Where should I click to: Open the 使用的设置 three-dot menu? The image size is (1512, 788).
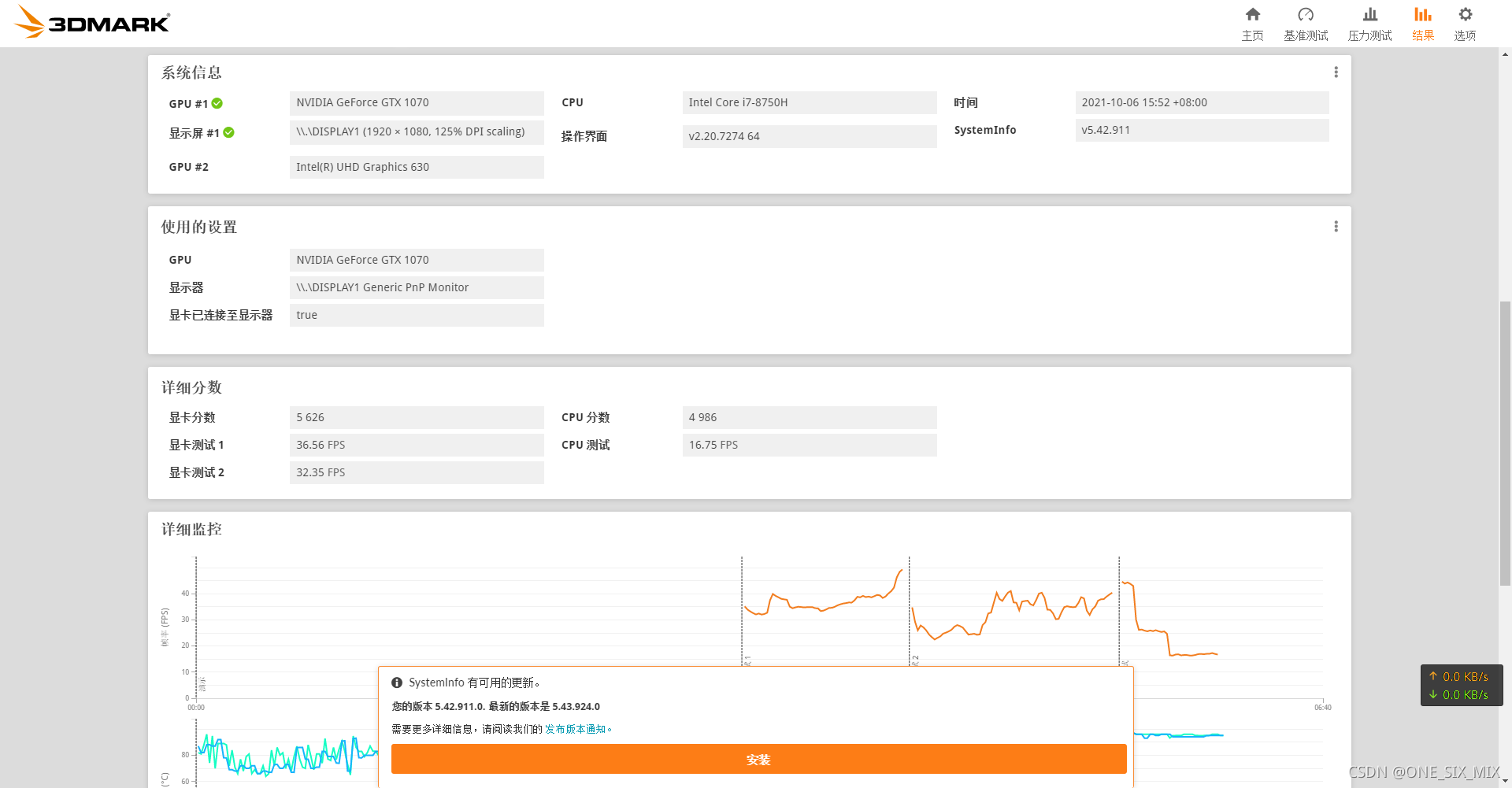(x=1336, y=227)
